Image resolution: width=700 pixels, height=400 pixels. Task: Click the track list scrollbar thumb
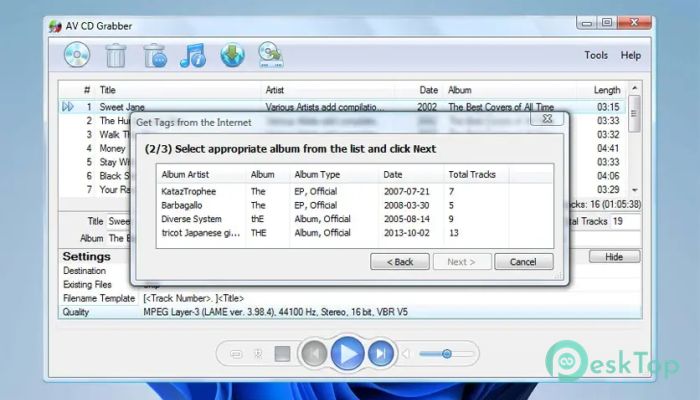(634, 114)
